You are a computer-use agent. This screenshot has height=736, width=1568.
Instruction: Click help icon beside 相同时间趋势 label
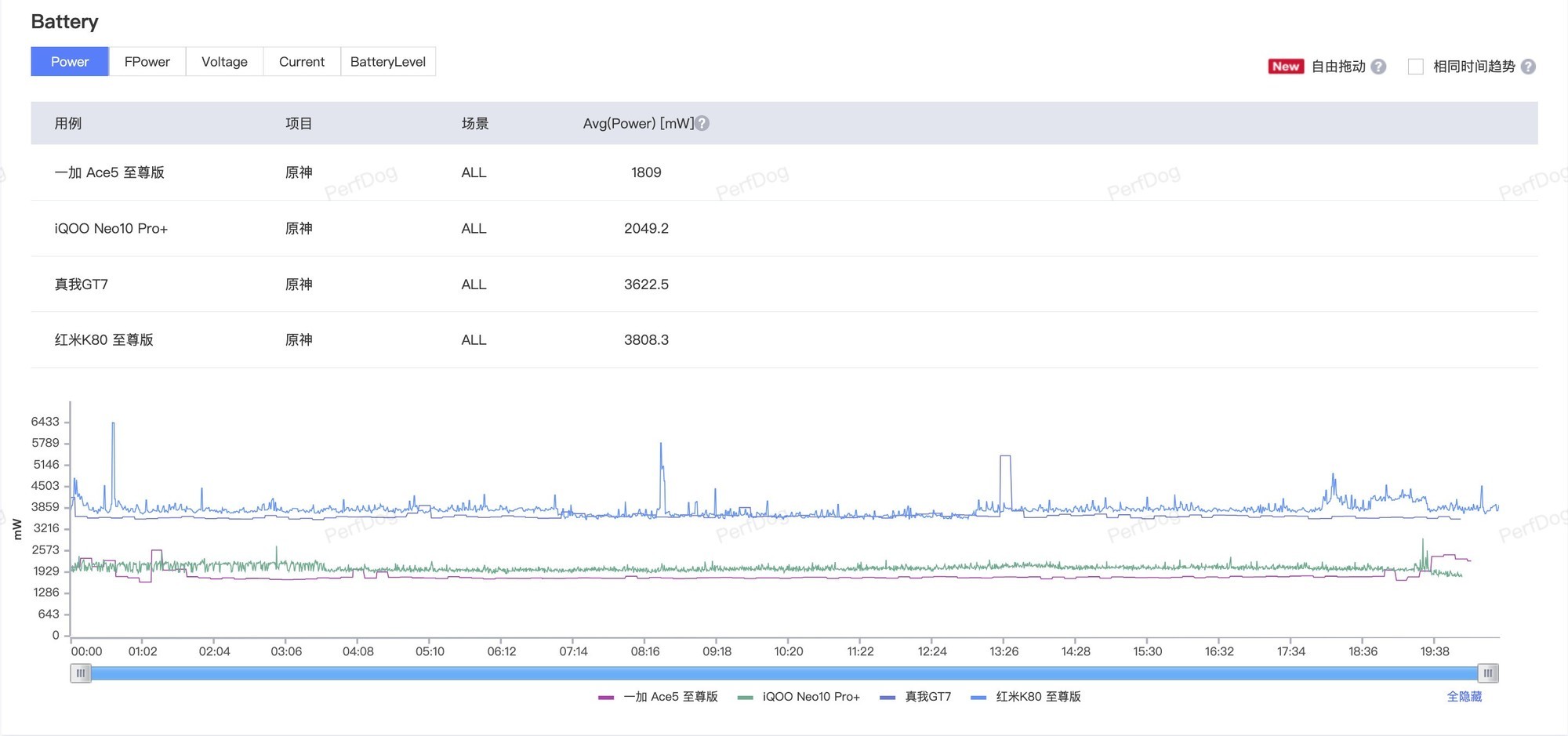tap(1528, 67)
